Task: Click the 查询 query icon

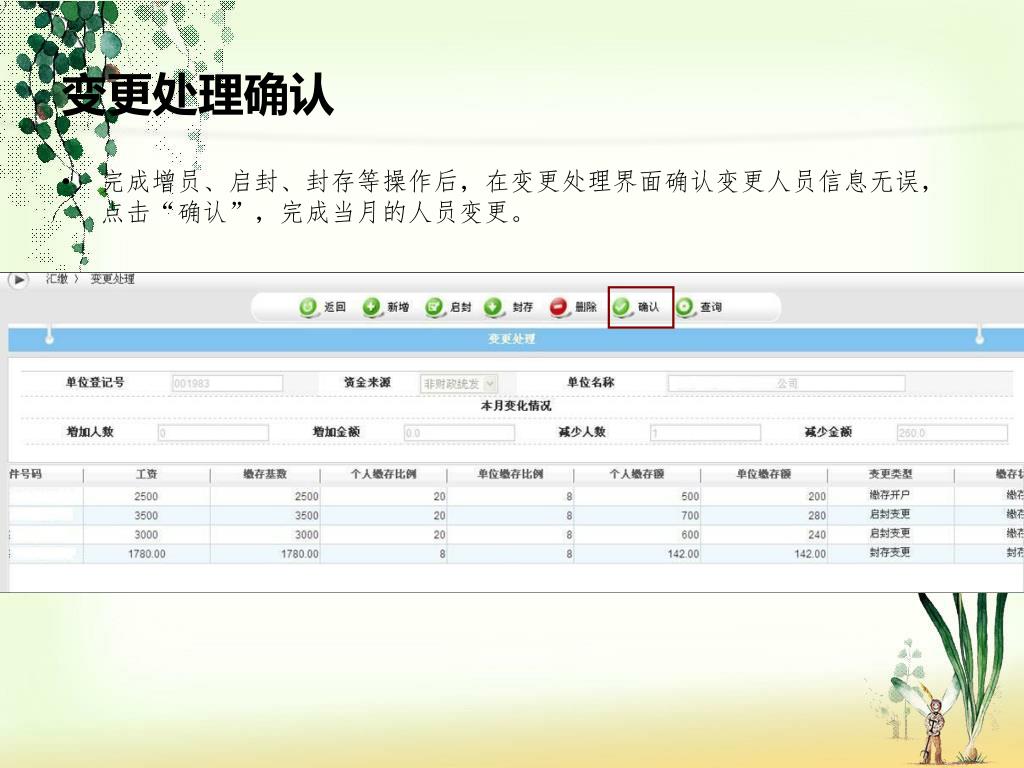Action: pyautogui.click(x=684, y=307)
